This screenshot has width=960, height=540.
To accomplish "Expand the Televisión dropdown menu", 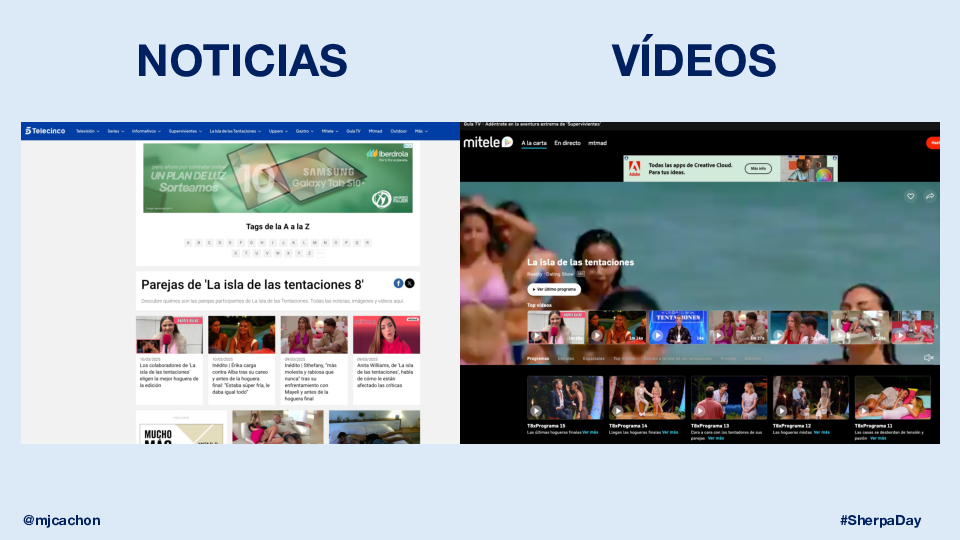I will click(x=88, y=131).
